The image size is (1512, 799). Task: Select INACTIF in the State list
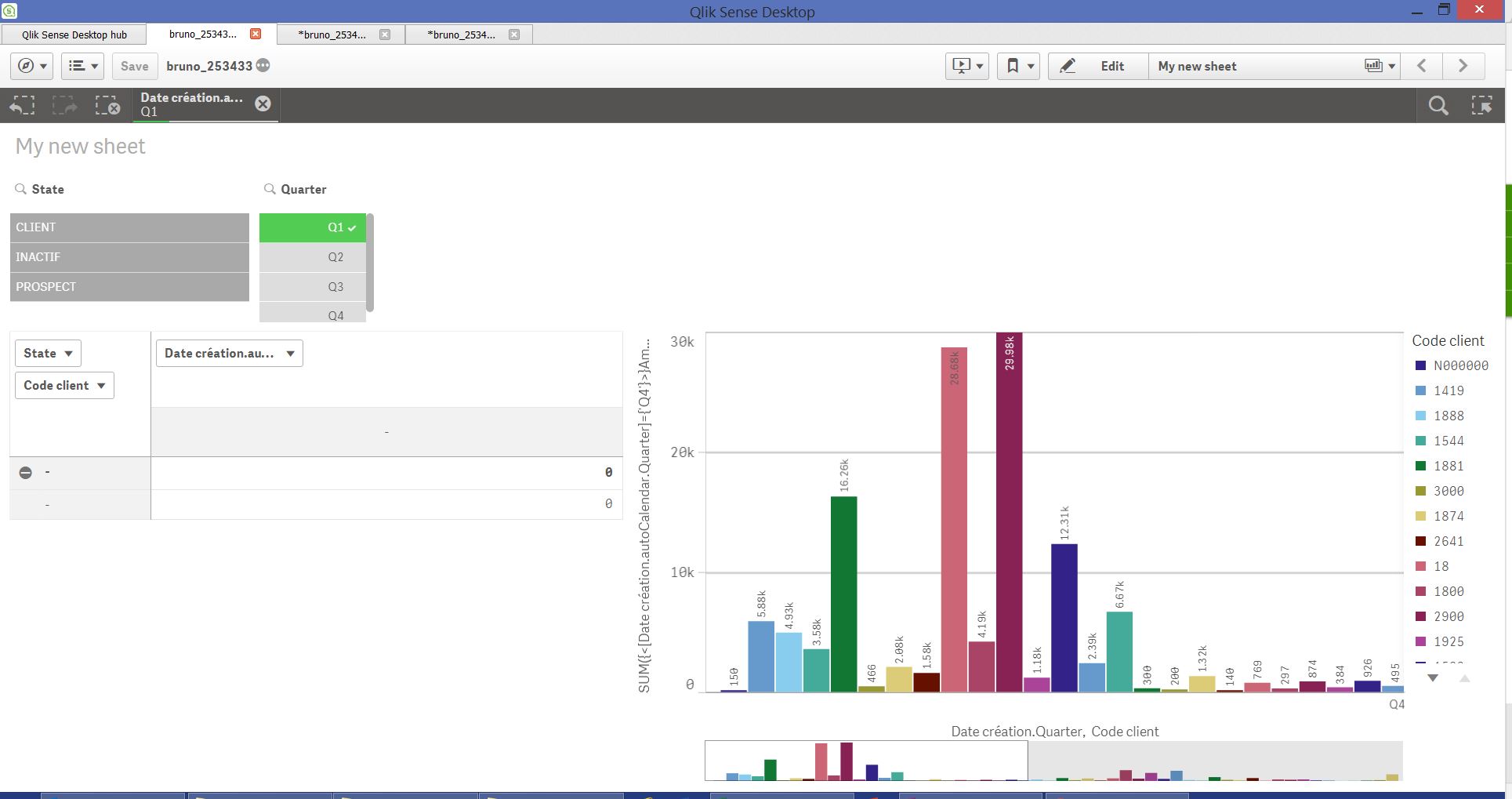pos(129,257)
